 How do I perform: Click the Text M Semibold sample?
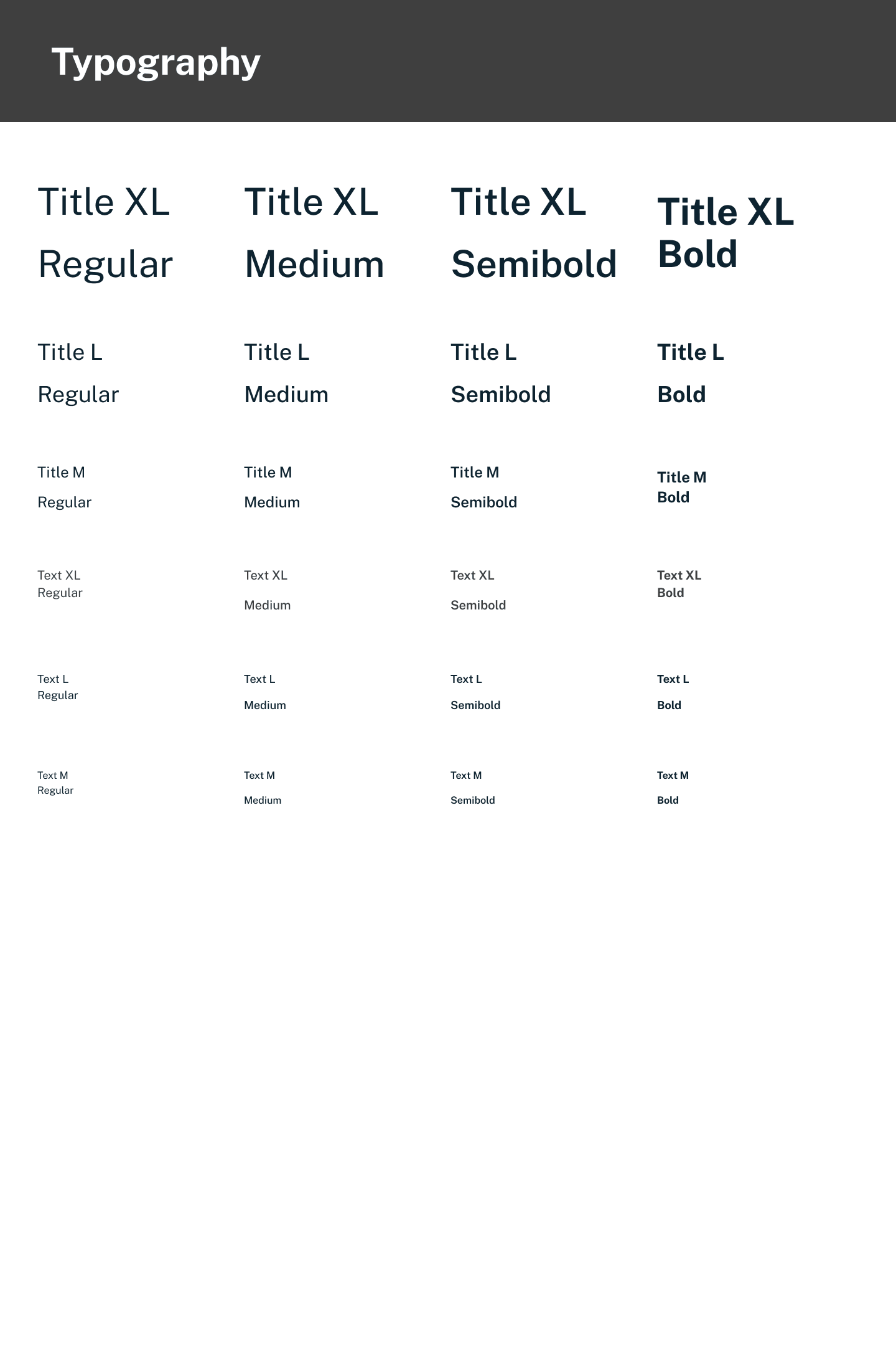pos(472,788)
